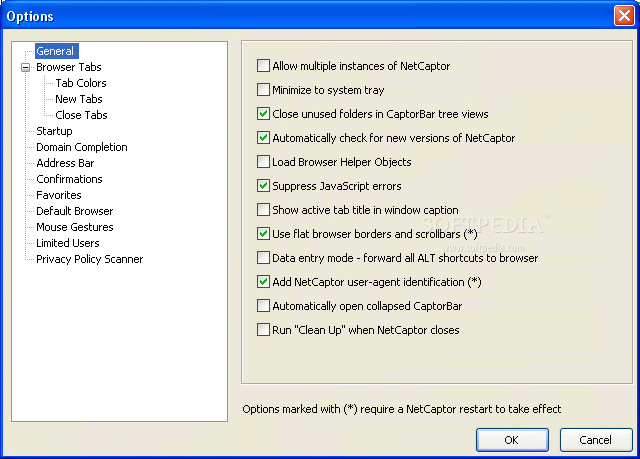Viewport: 640px width, 459px height.
Task: Close the Options dialog window
Action: [x=624, y=16]
